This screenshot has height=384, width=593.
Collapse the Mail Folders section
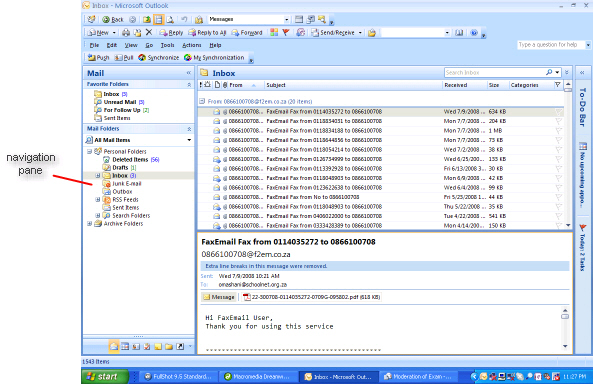pos(189,129)
